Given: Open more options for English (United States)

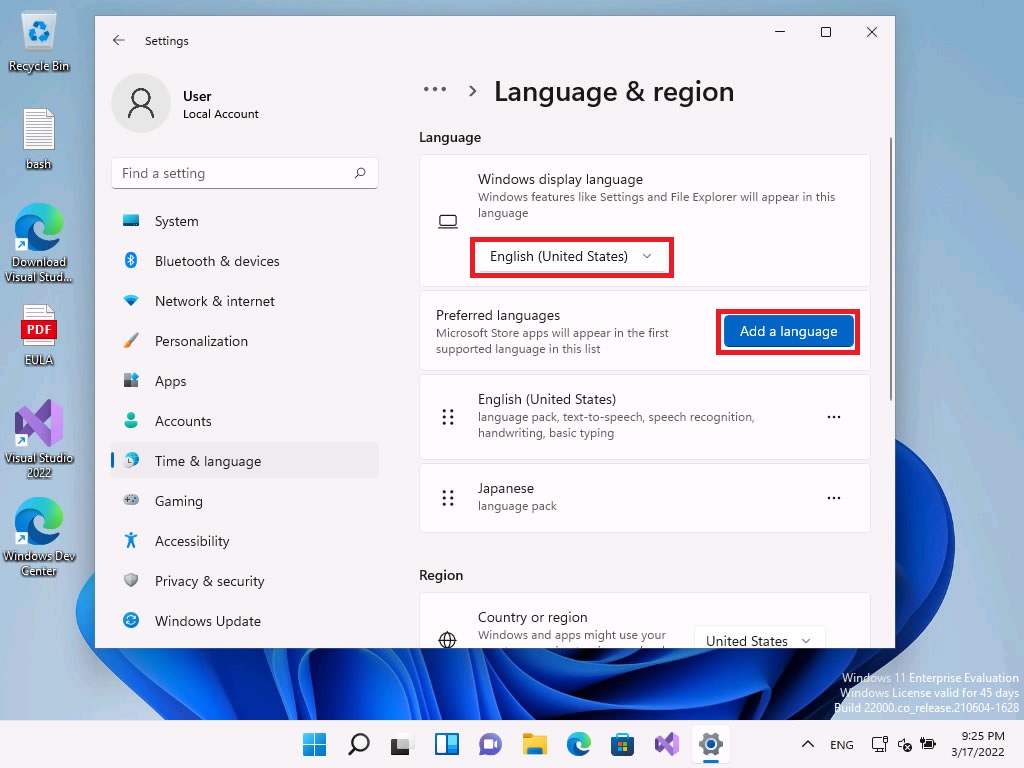Looking at the screenshot, I should (x=834, y=417).
